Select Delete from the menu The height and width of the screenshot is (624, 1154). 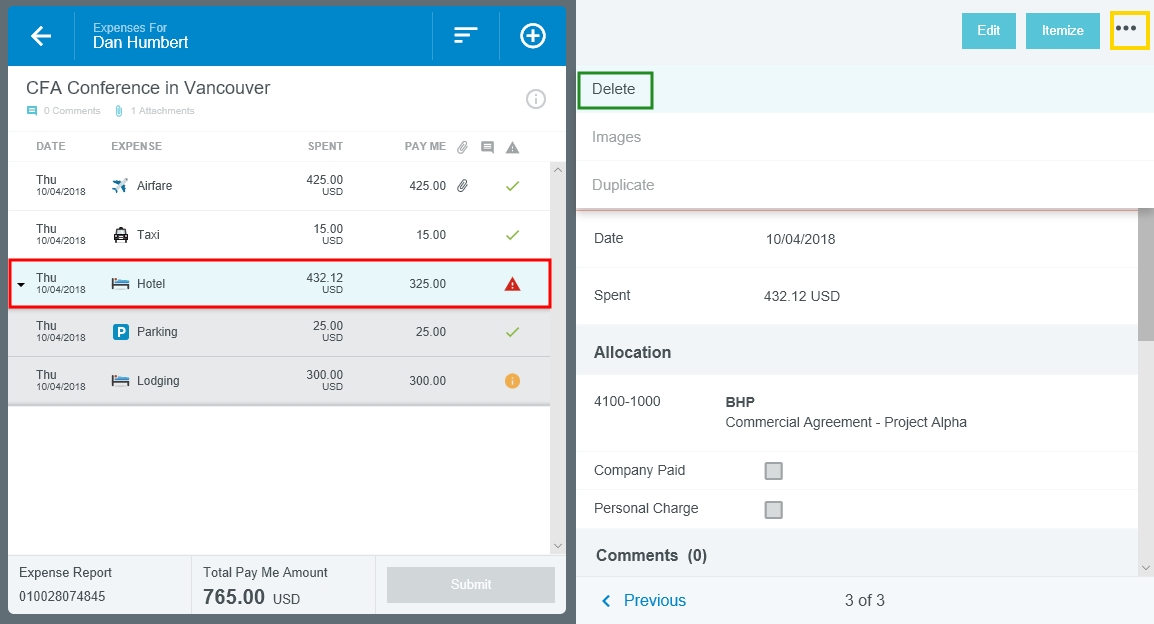tap(614, 89)
